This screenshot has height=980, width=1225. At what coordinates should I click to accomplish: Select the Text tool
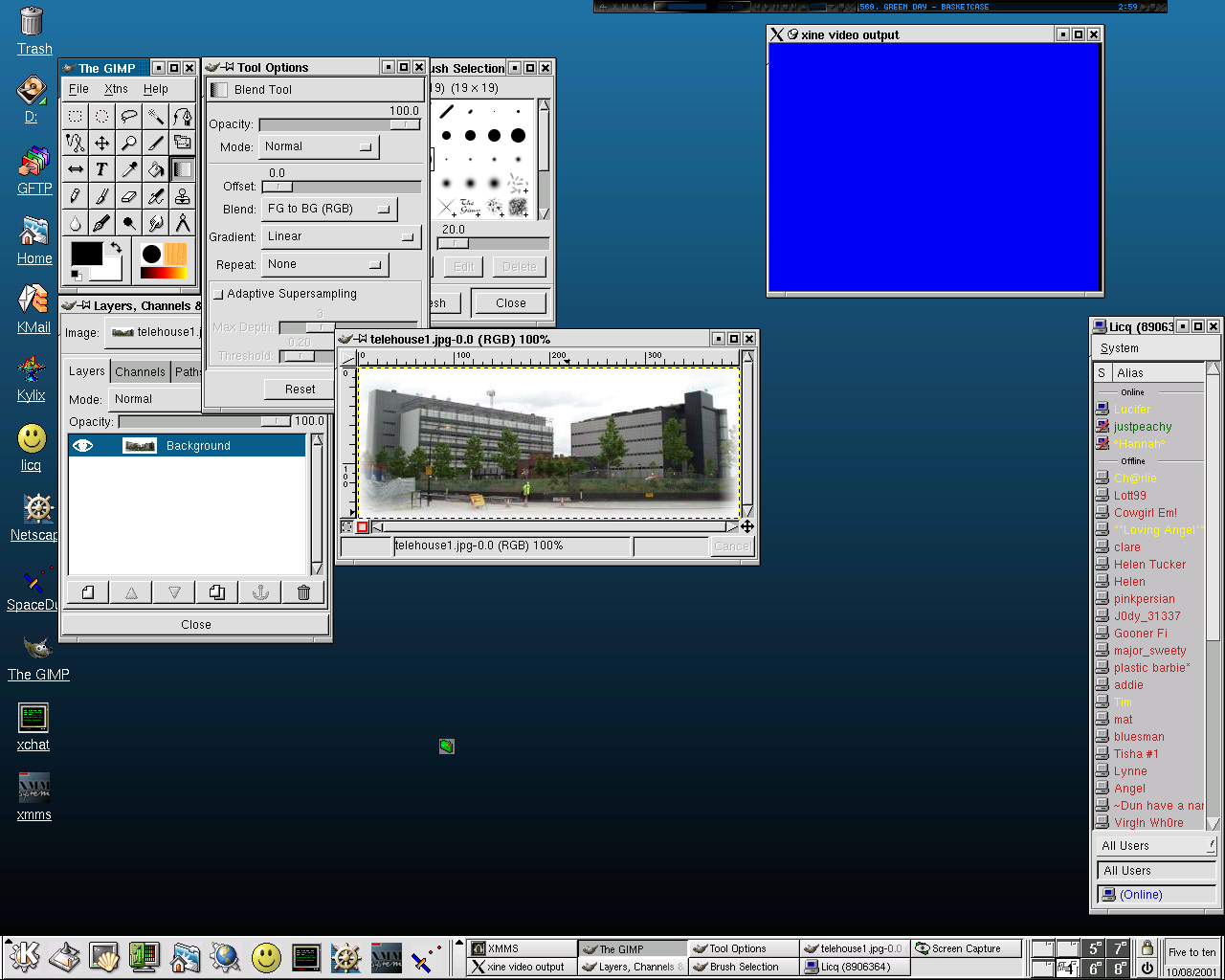[x=101, y=169]
